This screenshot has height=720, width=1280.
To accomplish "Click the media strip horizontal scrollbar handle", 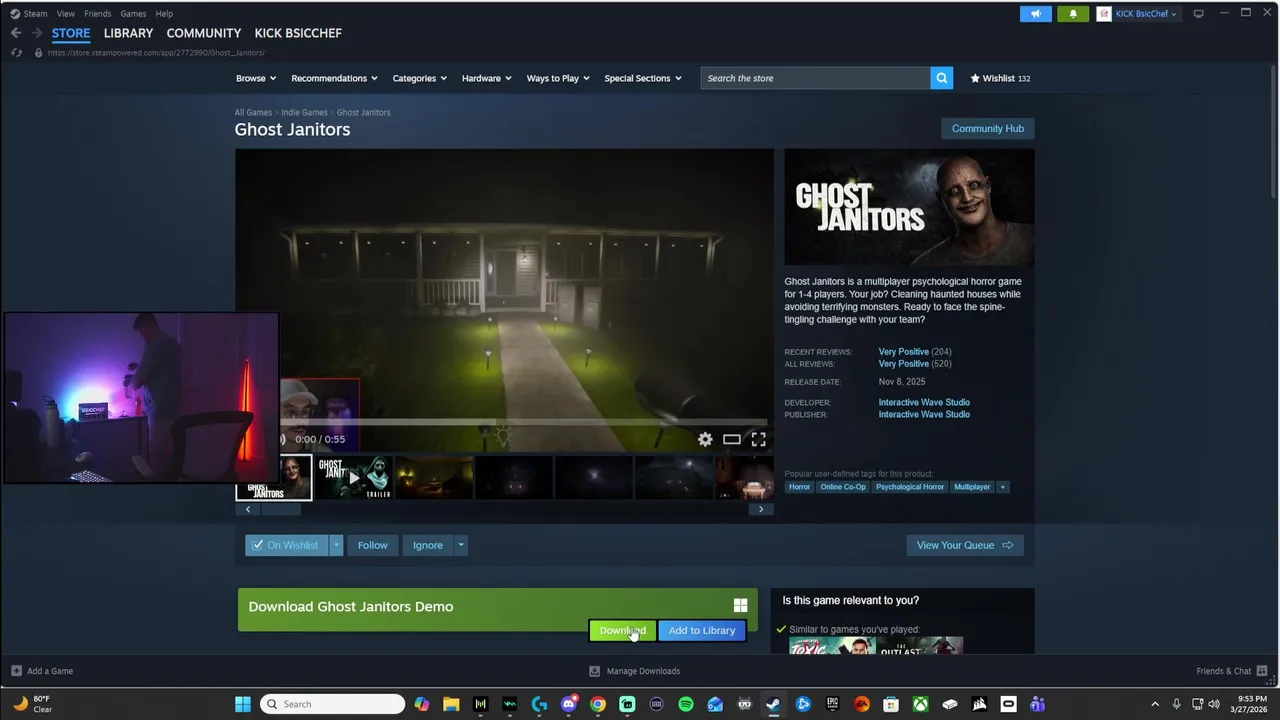I will point(280,509).
